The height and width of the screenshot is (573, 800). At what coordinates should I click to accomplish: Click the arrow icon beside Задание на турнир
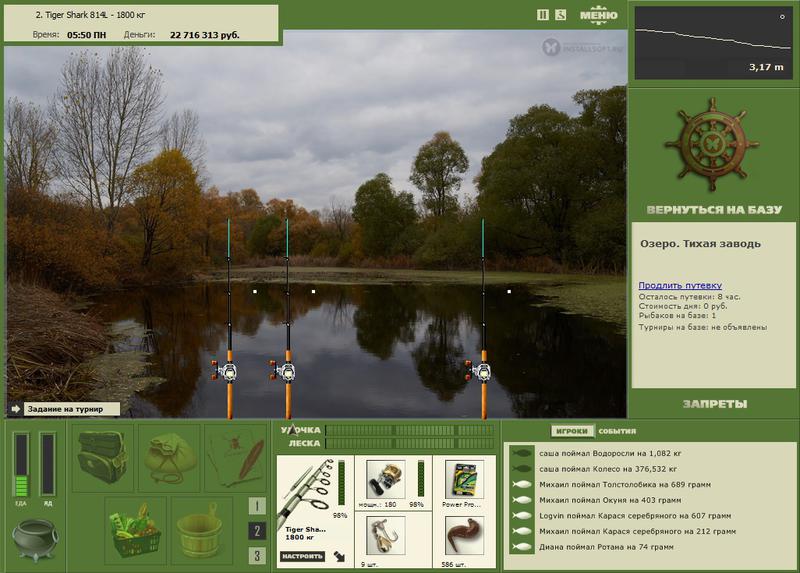point(15,409)
